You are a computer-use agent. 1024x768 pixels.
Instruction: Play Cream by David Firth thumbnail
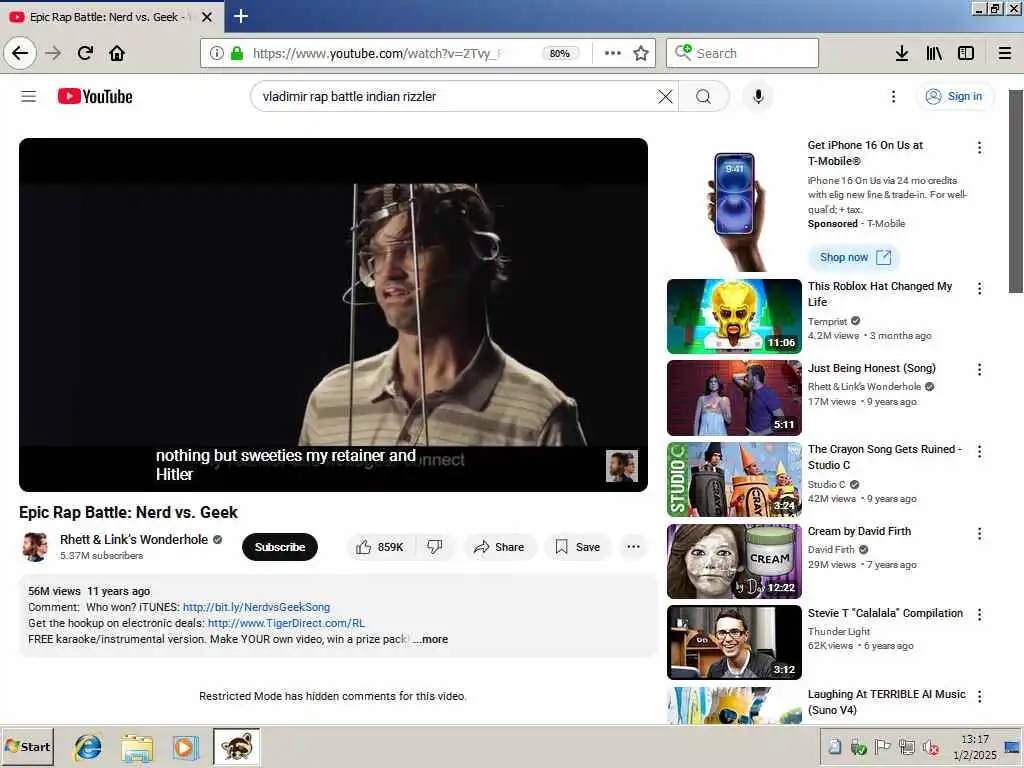tap(734, 561)
